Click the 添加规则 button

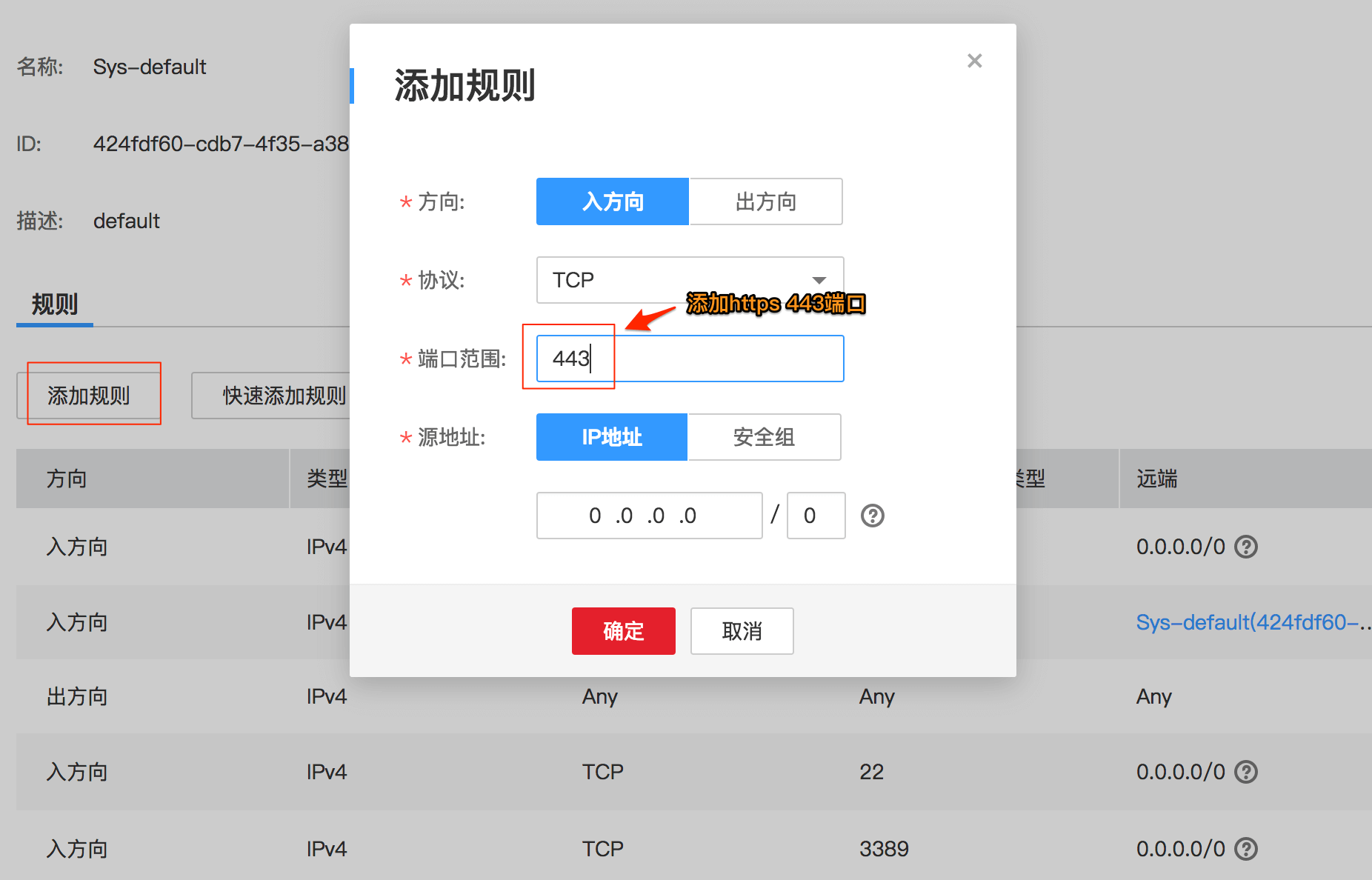coord(89,396)
